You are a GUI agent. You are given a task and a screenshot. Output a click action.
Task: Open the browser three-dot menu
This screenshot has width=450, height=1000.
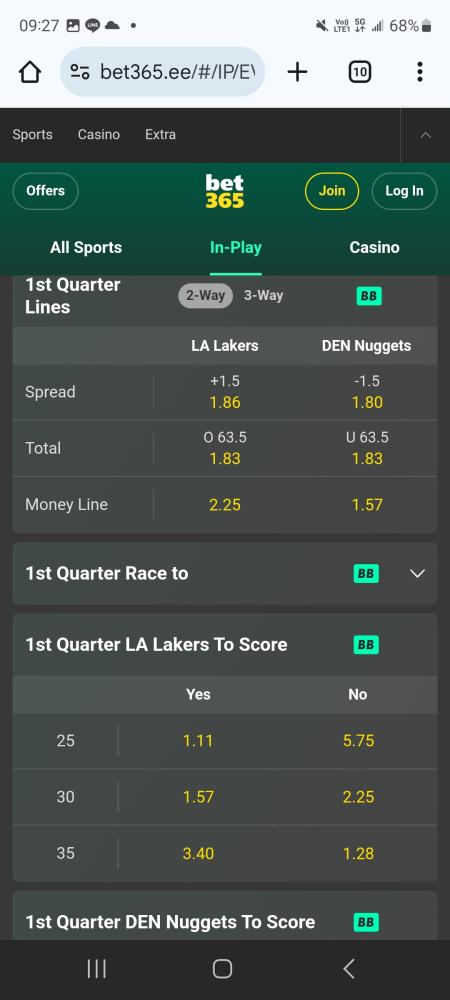tap(419, 72)
